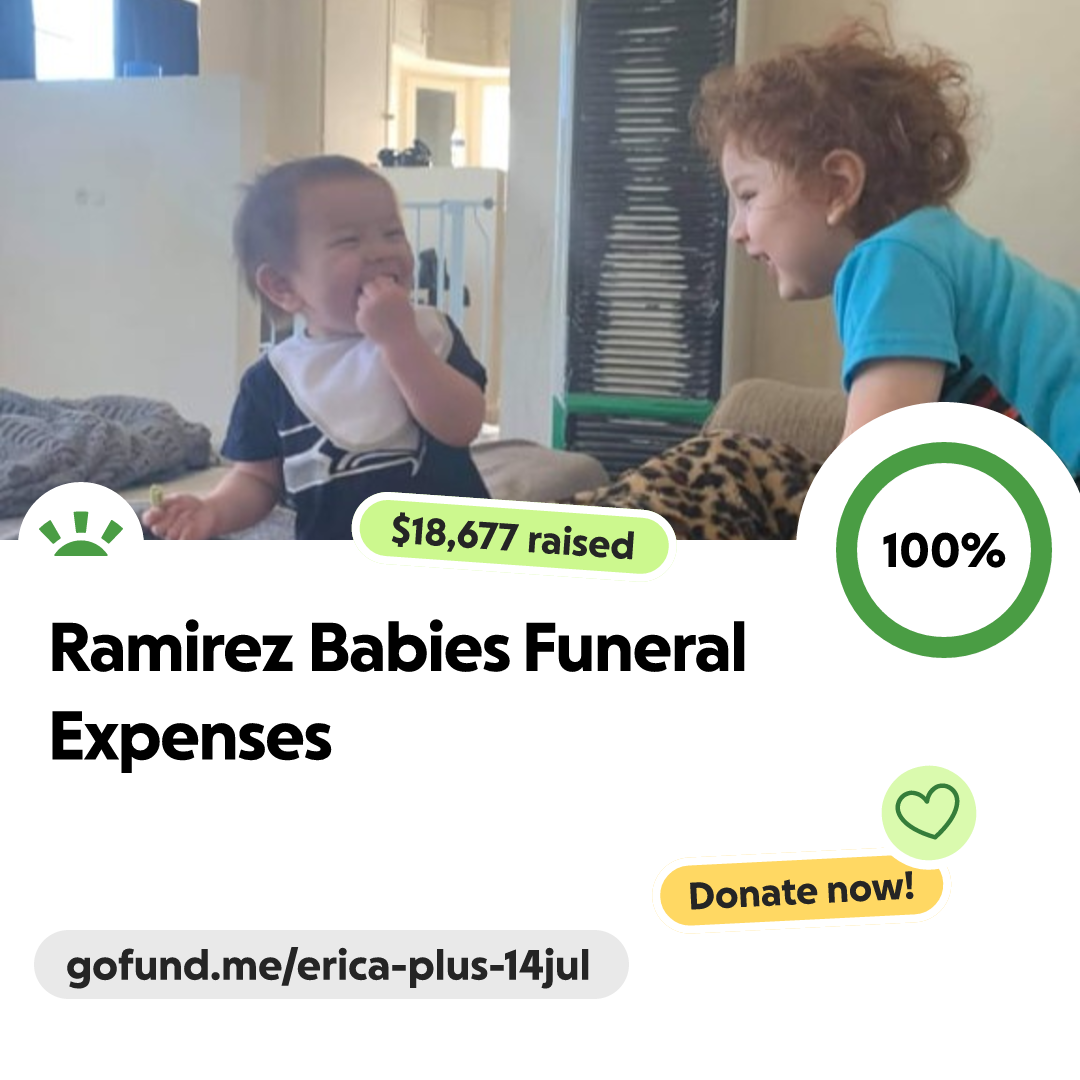This screenshot has width=1080, height=1080.
Task: Select the Ramirez Babies Funeral Expenses title
Action: [x=397, y=692]
